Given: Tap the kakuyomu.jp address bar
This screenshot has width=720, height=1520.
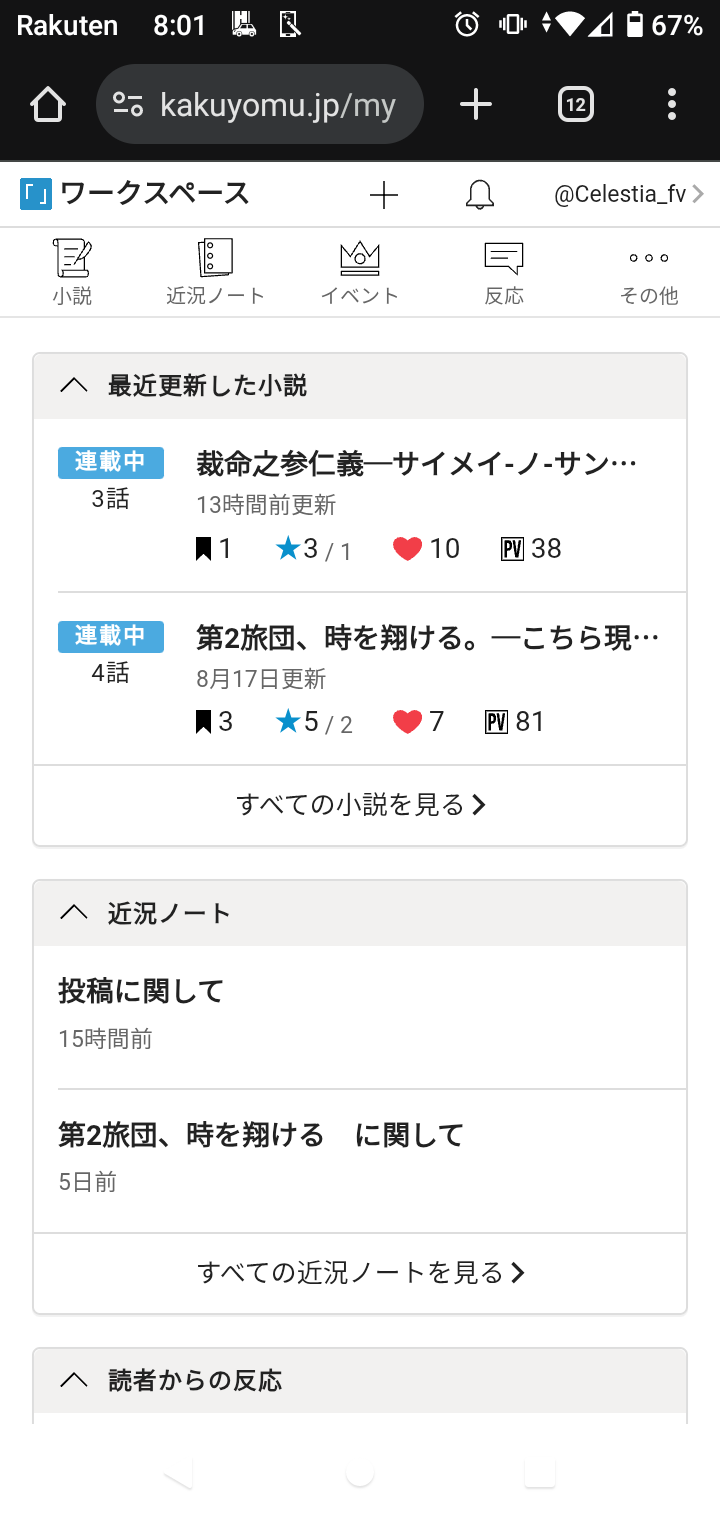Looking at the screenshot, I should [260, 104].
